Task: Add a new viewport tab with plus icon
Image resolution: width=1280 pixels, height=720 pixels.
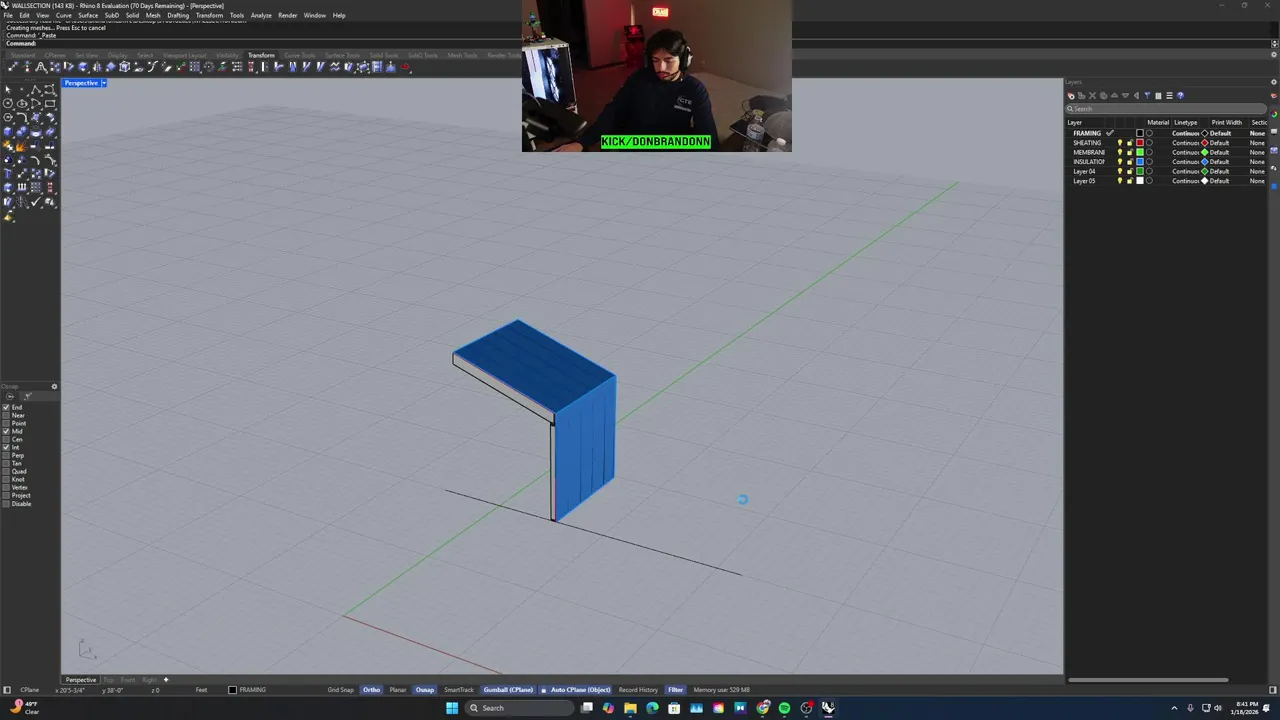Action: (166, 680)
